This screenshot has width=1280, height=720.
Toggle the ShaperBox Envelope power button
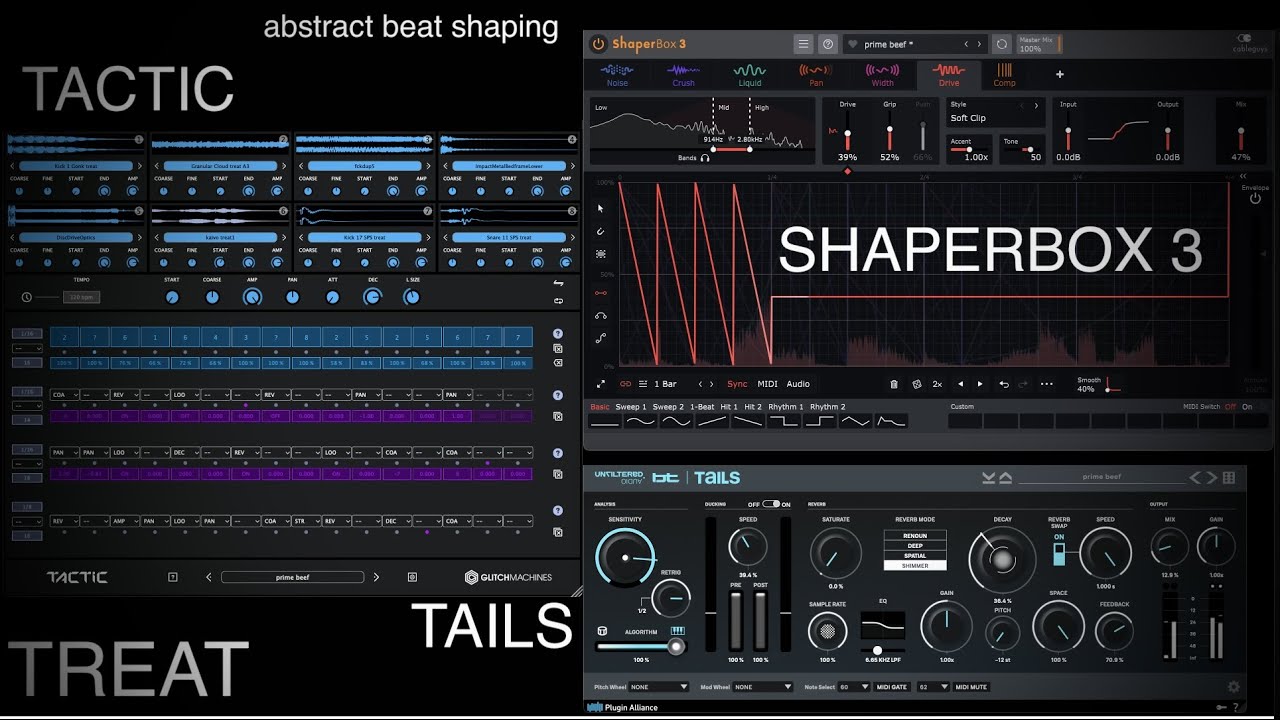tap(1255, 199)
